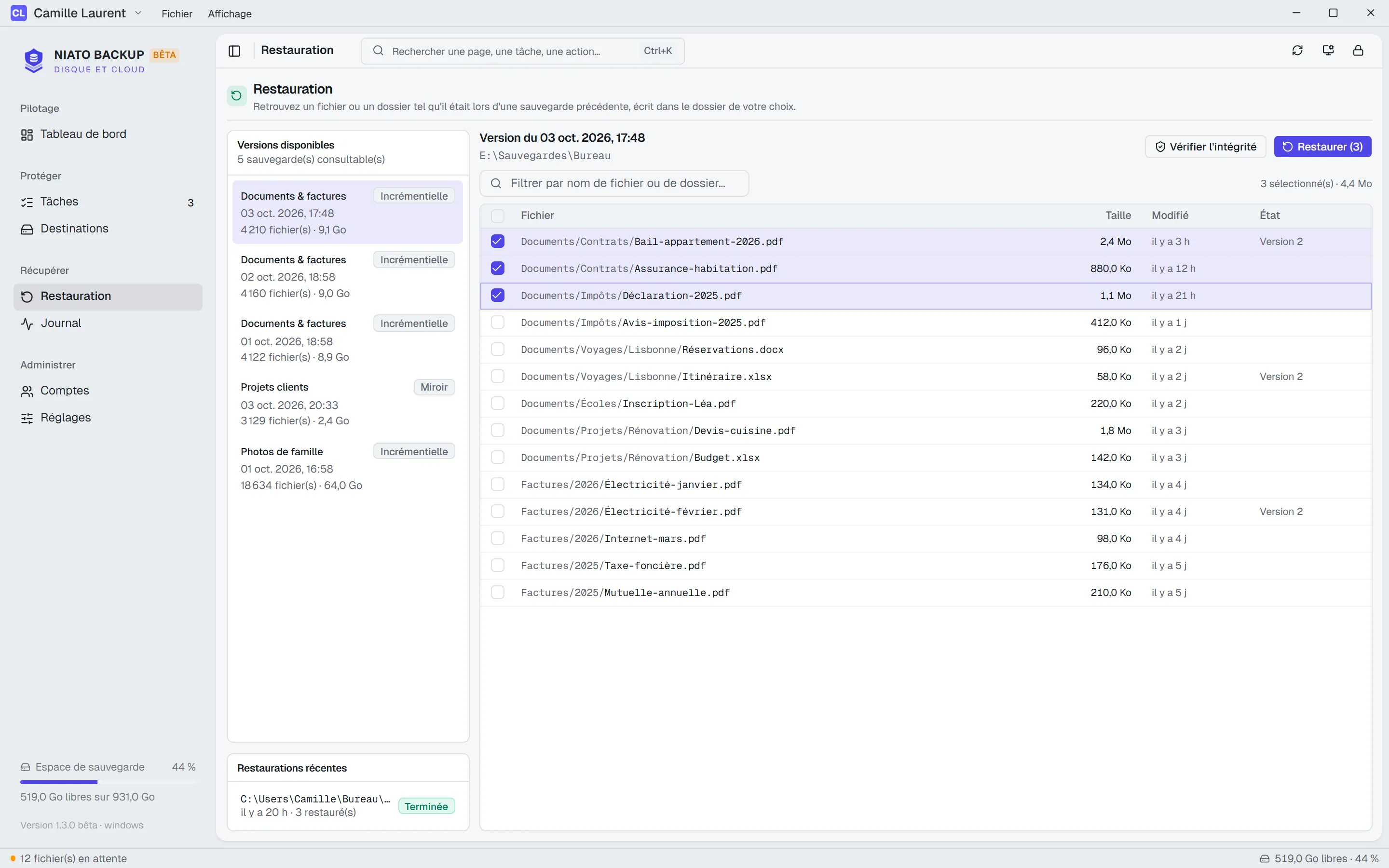
Task: Open the recent restoration marked Terminée
Action: click(347, 805)
